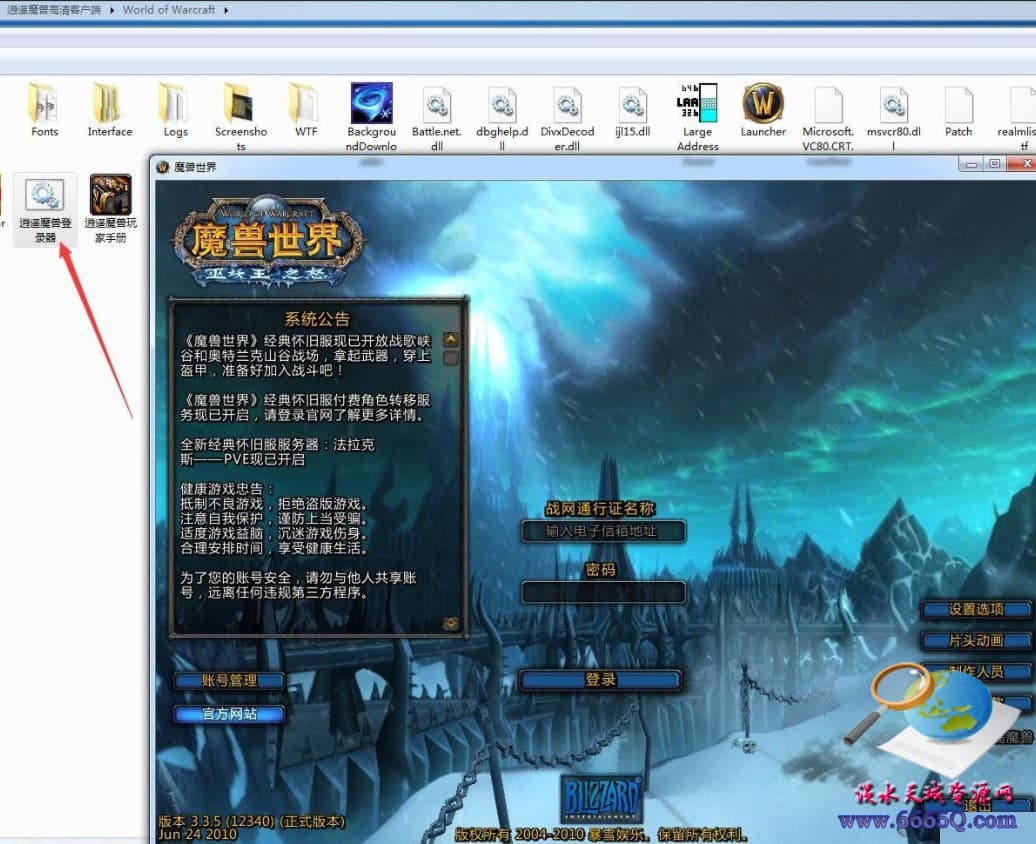Select the Logs folder in Explorer

(175, 110)
